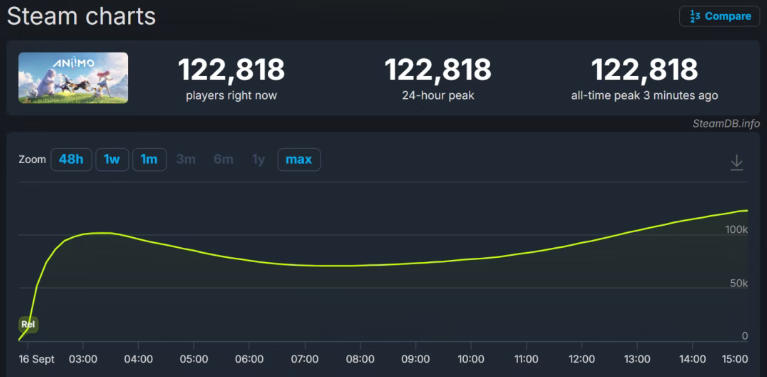Click the 50k y-axis label

739,283
